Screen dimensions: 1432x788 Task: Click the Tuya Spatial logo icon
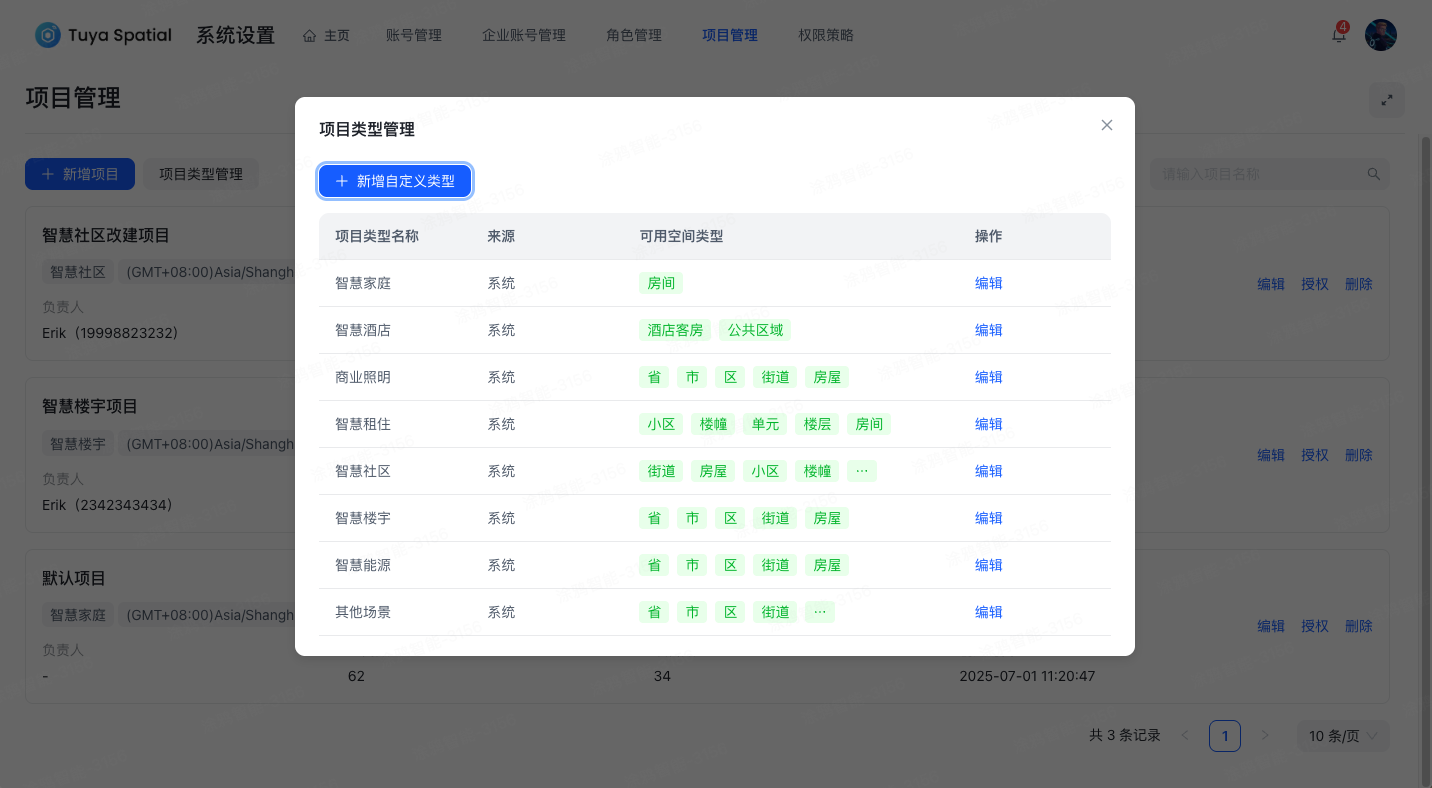click(48, 35)
